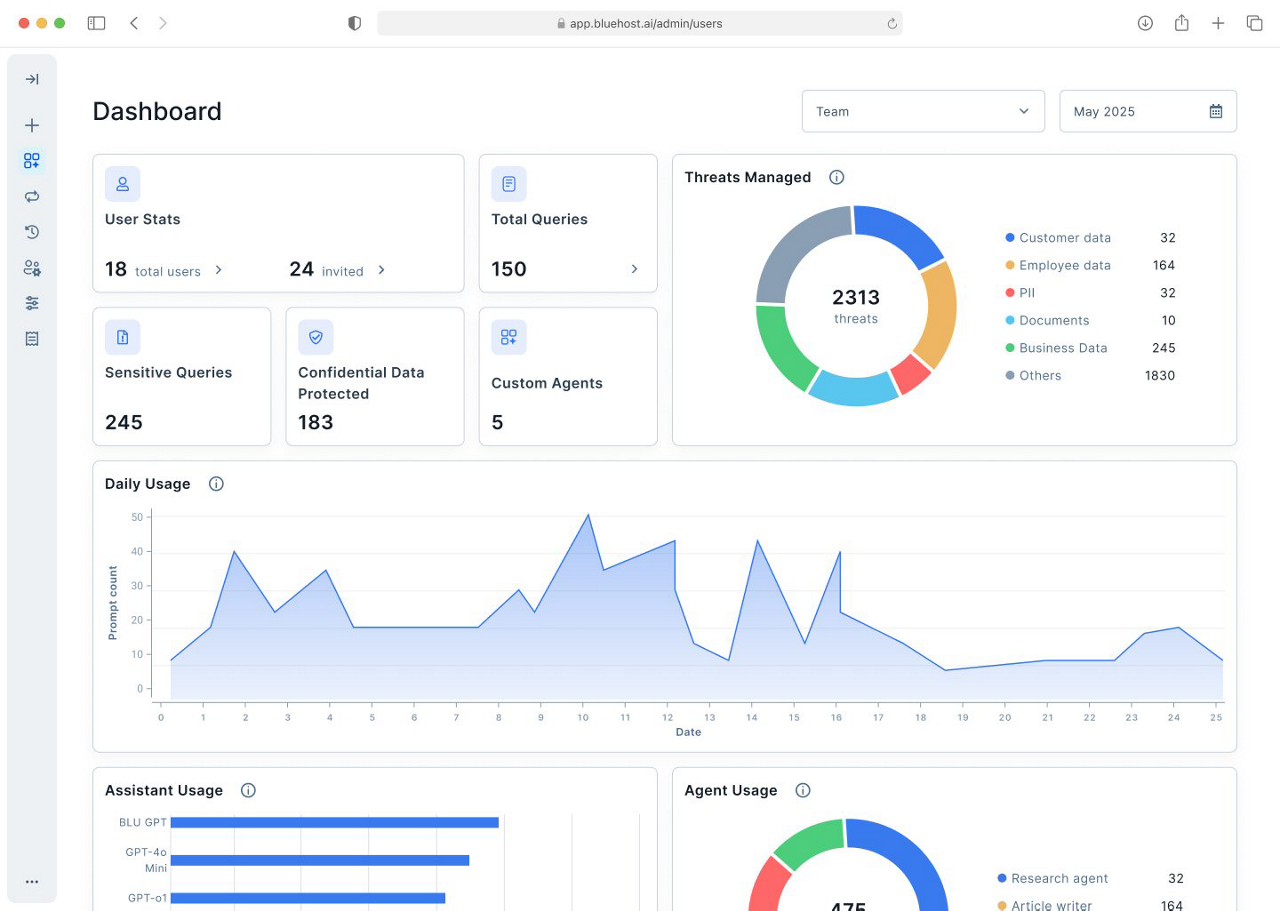The width and height of the screenshot is (1280, 911).
Task: Show info for Daily Usage
Action: 216,484
